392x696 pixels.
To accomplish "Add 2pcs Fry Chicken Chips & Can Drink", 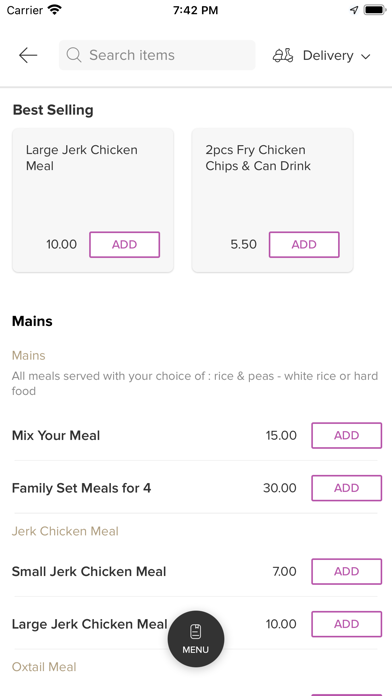I will pyautogui.click(x=304, y=245).
